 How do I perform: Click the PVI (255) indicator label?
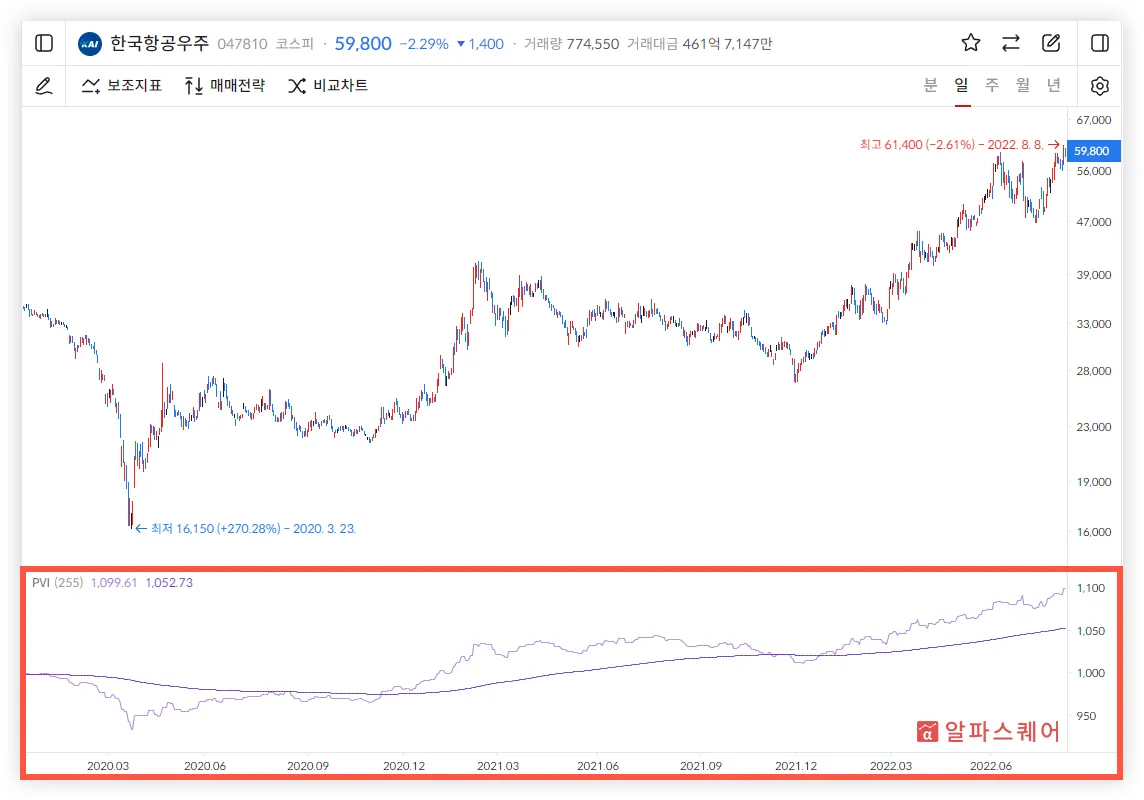click(x=58, y=583)
